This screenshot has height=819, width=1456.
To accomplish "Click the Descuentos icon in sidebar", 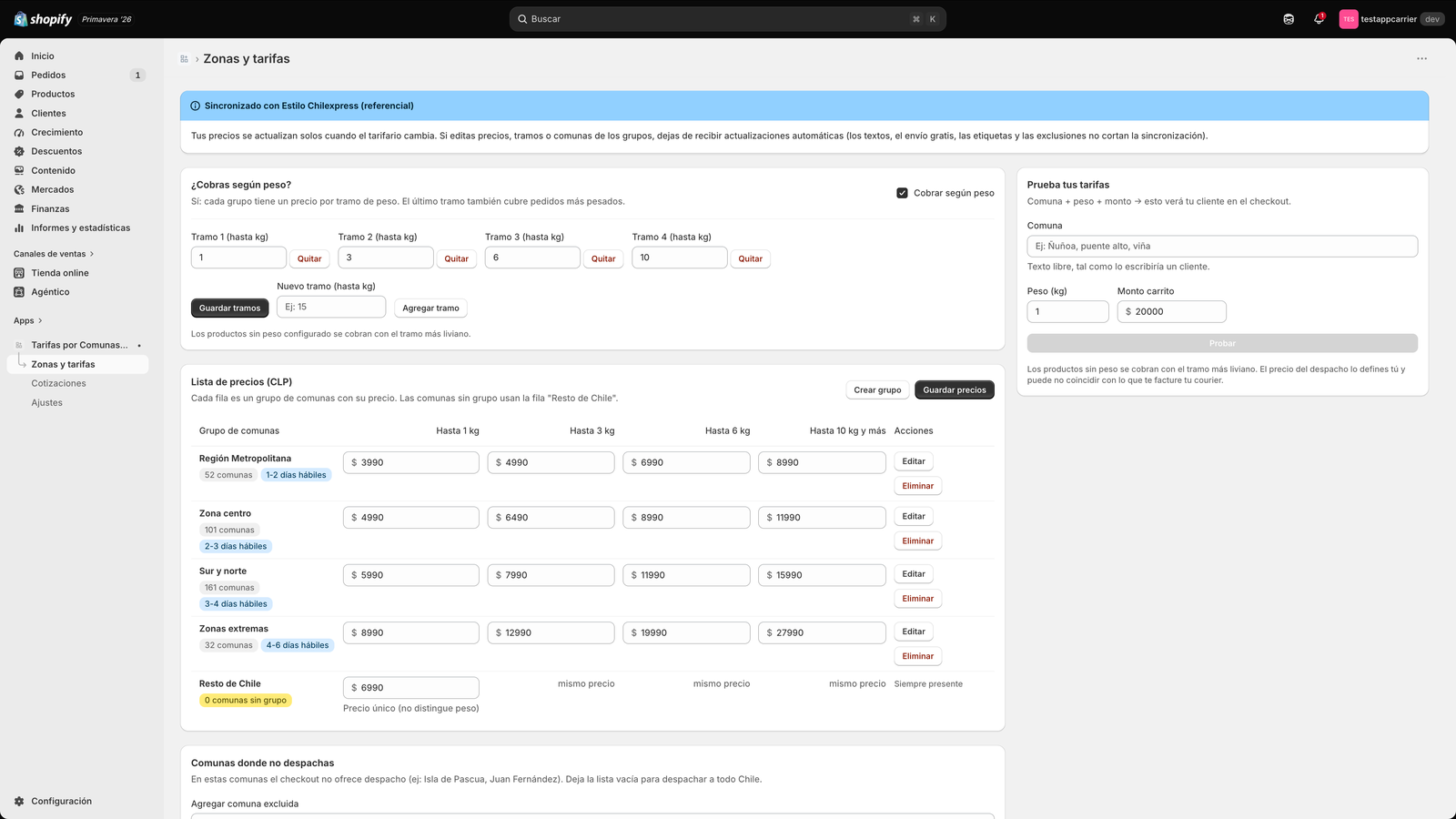I will [19, 152].
